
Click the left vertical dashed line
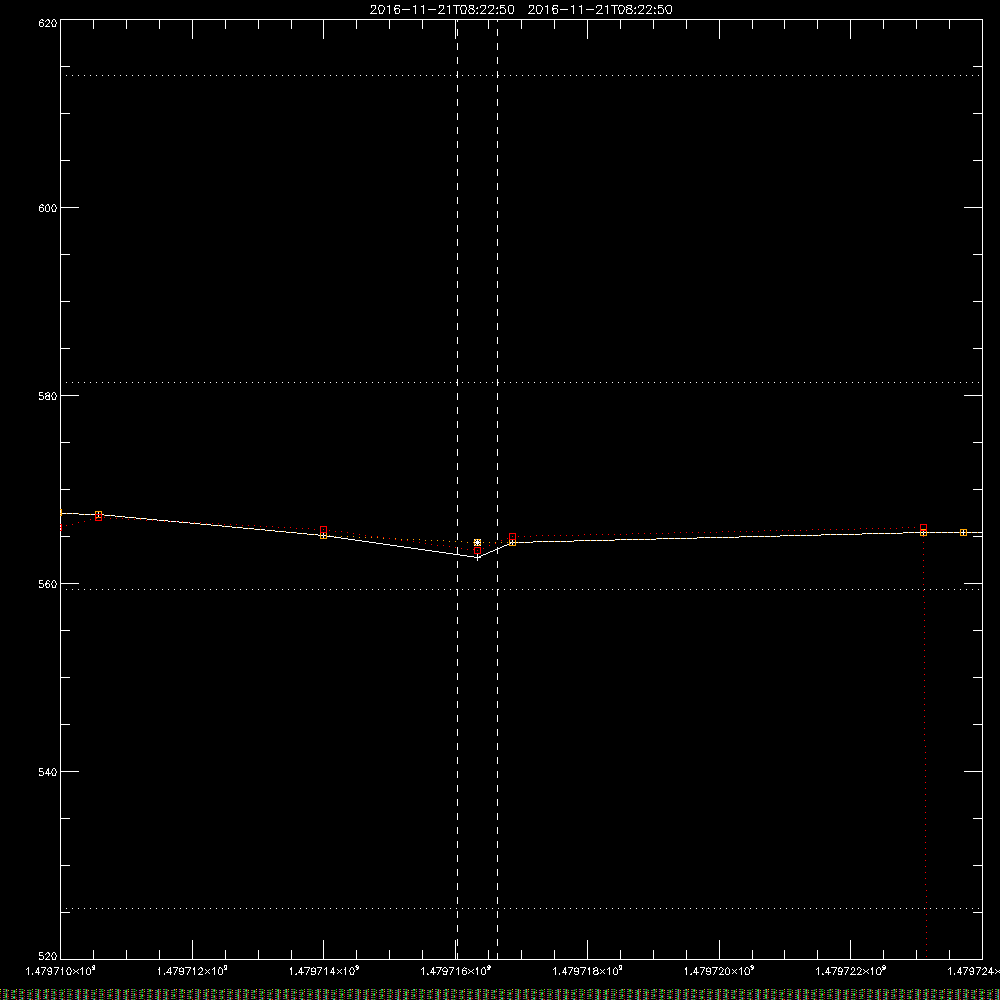(457, 489)
